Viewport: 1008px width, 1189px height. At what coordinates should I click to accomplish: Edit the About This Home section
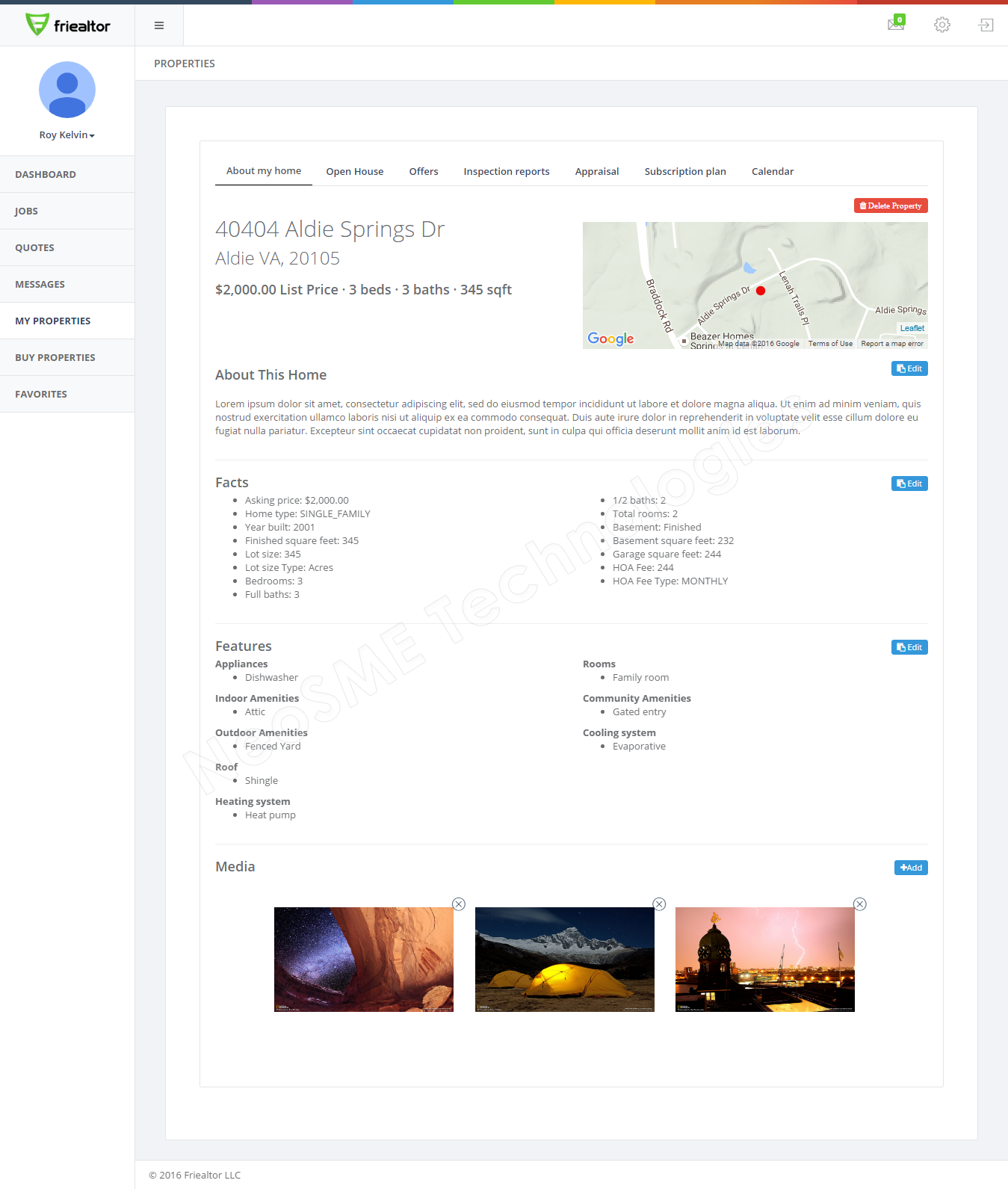click(x=909, y=368)
